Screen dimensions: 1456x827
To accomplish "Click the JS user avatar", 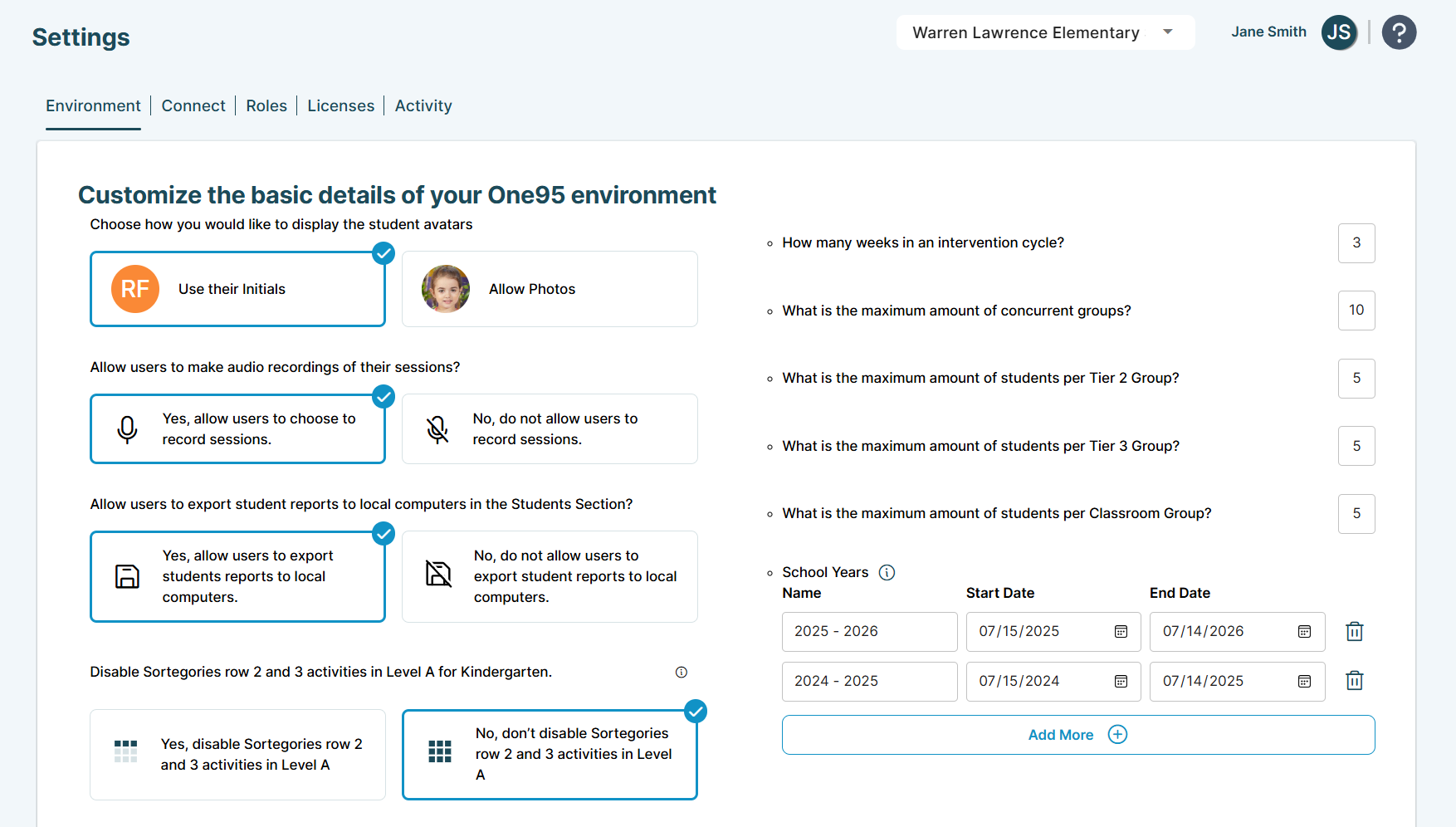I will (x=1339, y=32).
